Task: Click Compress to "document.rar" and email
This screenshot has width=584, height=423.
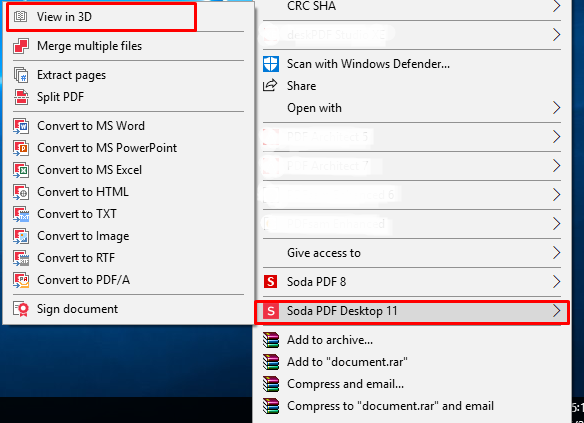Action: coord(412,406)
